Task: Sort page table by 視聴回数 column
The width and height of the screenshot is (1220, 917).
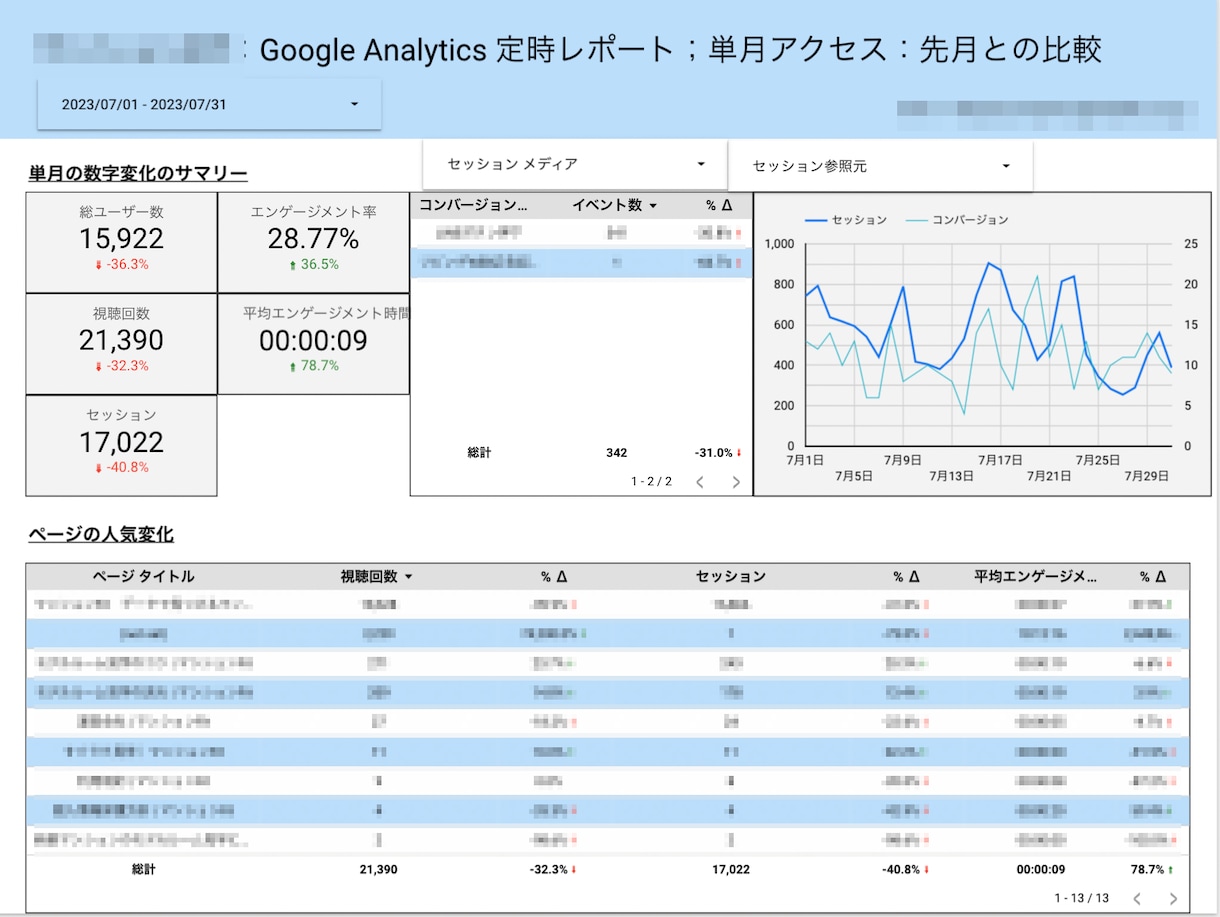Action: coord(376,576)
